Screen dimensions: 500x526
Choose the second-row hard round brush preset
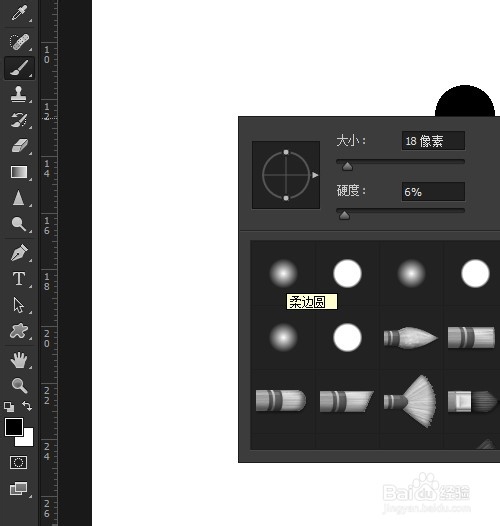click(x=347, y=337)
